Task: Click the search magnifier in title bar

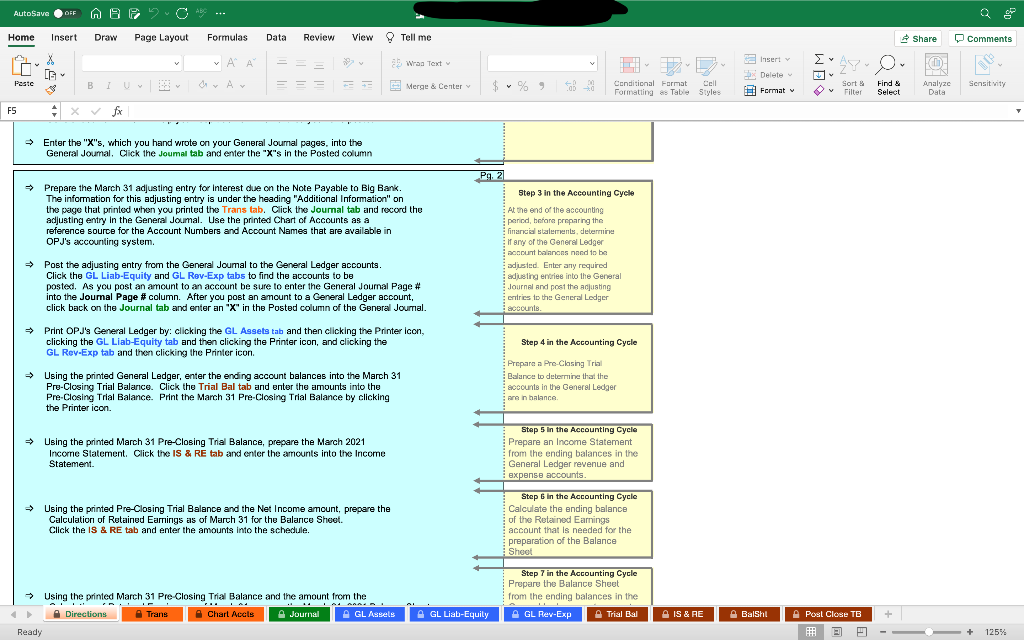Action: (x=985, y=13)
